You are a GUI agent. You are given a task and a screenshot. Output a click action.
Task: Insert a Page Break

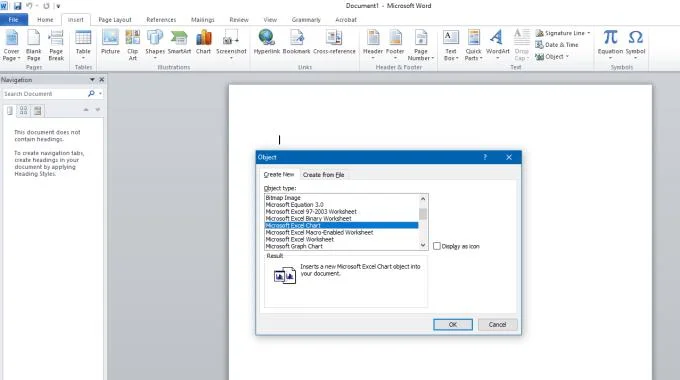[56, 45]
